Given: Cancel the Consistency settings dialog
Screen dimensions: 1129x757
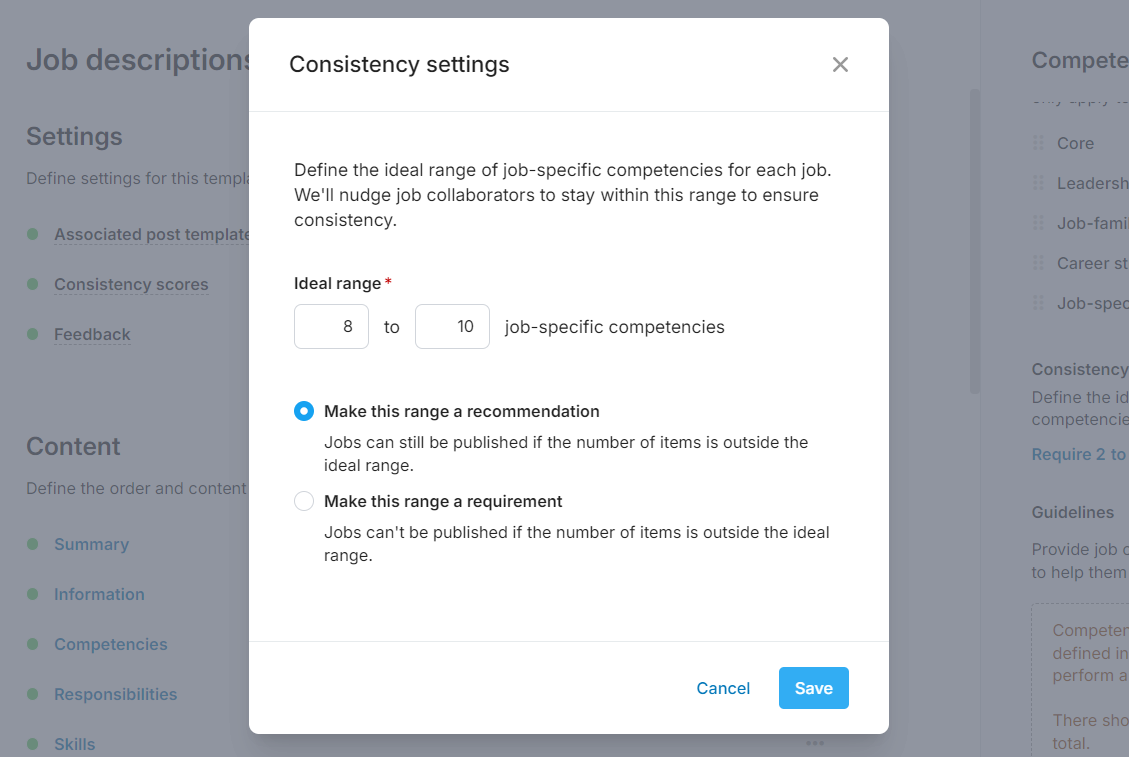Looking at the screenshot, I should coord(723,688).
